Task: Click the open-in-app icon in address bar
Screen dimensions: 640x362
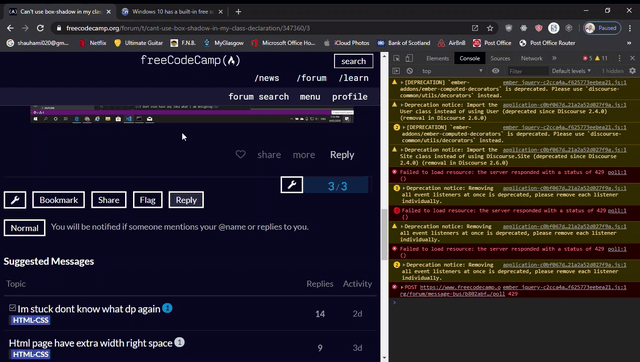Action: [475, 28]
